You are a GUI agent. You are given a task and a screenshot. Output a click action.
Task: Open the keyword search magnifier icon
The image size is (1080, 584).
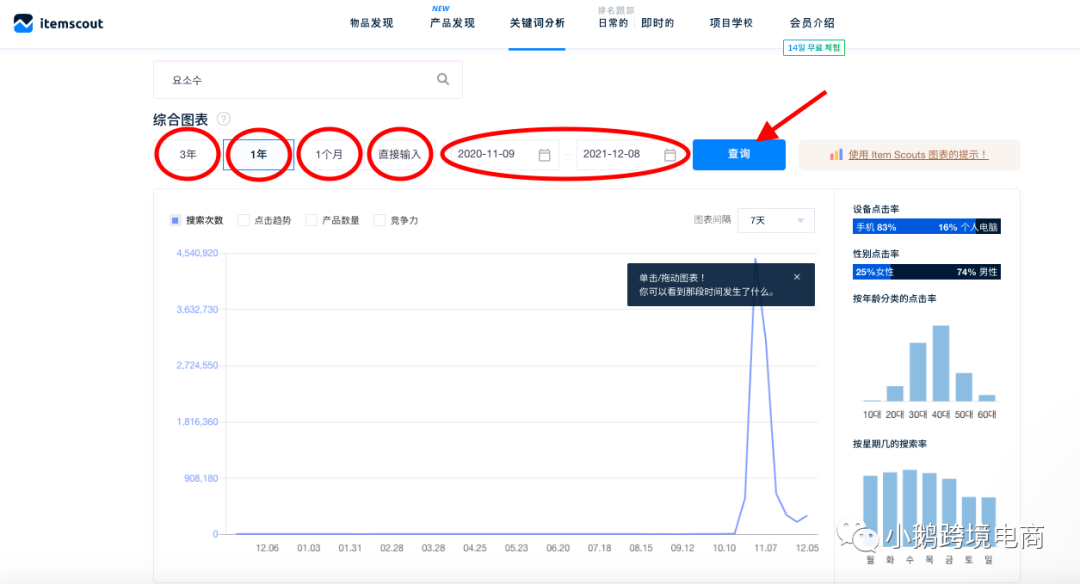point(442,78)
